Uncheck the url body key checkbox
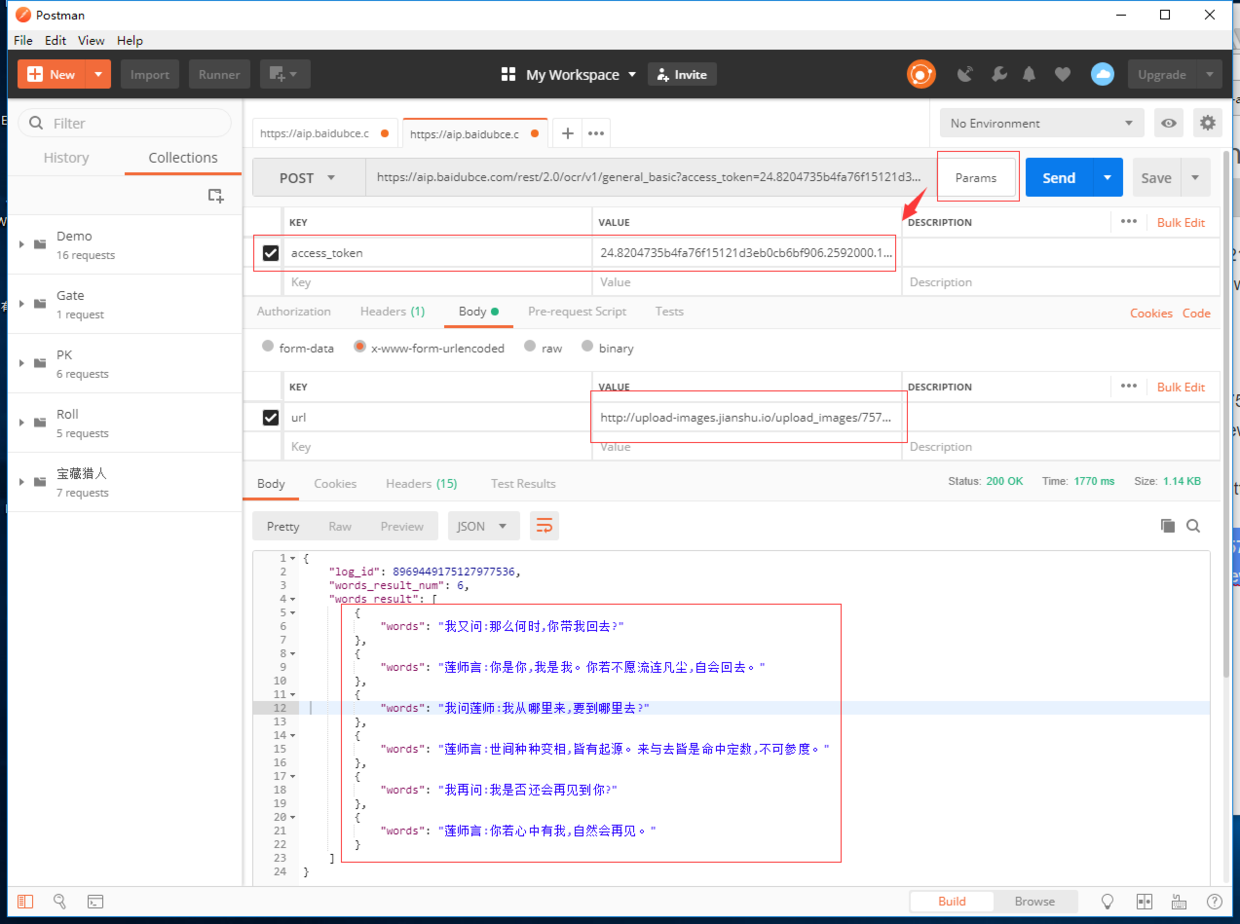Screen dimensions: 1240x924 (x=270, y=418)
